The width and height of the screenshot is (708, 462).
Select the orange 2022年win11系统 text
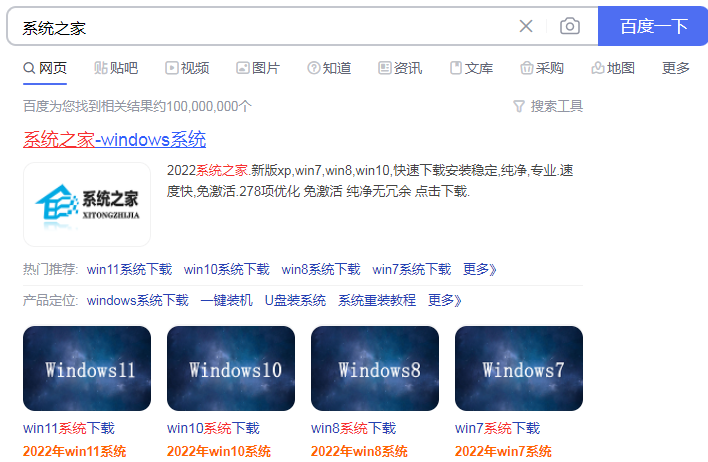click(x=75, y=451)
